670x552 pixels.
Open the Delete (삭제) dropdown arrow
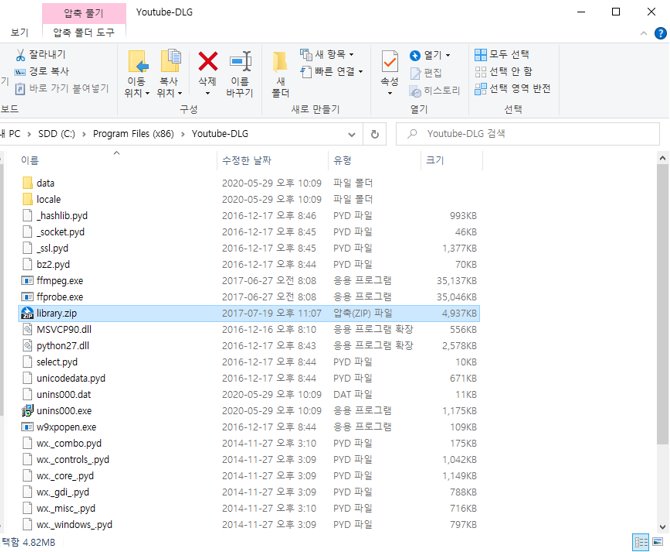(x=208, y=93)
